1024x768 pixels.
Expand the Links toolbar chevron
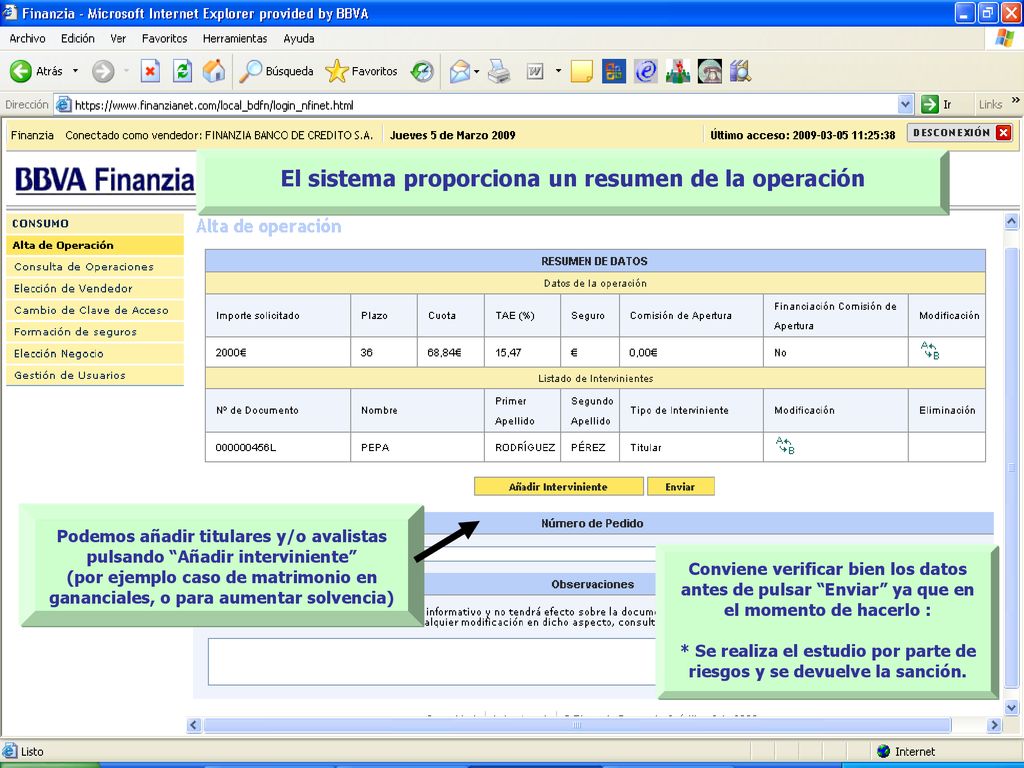tap(1016, 101)
